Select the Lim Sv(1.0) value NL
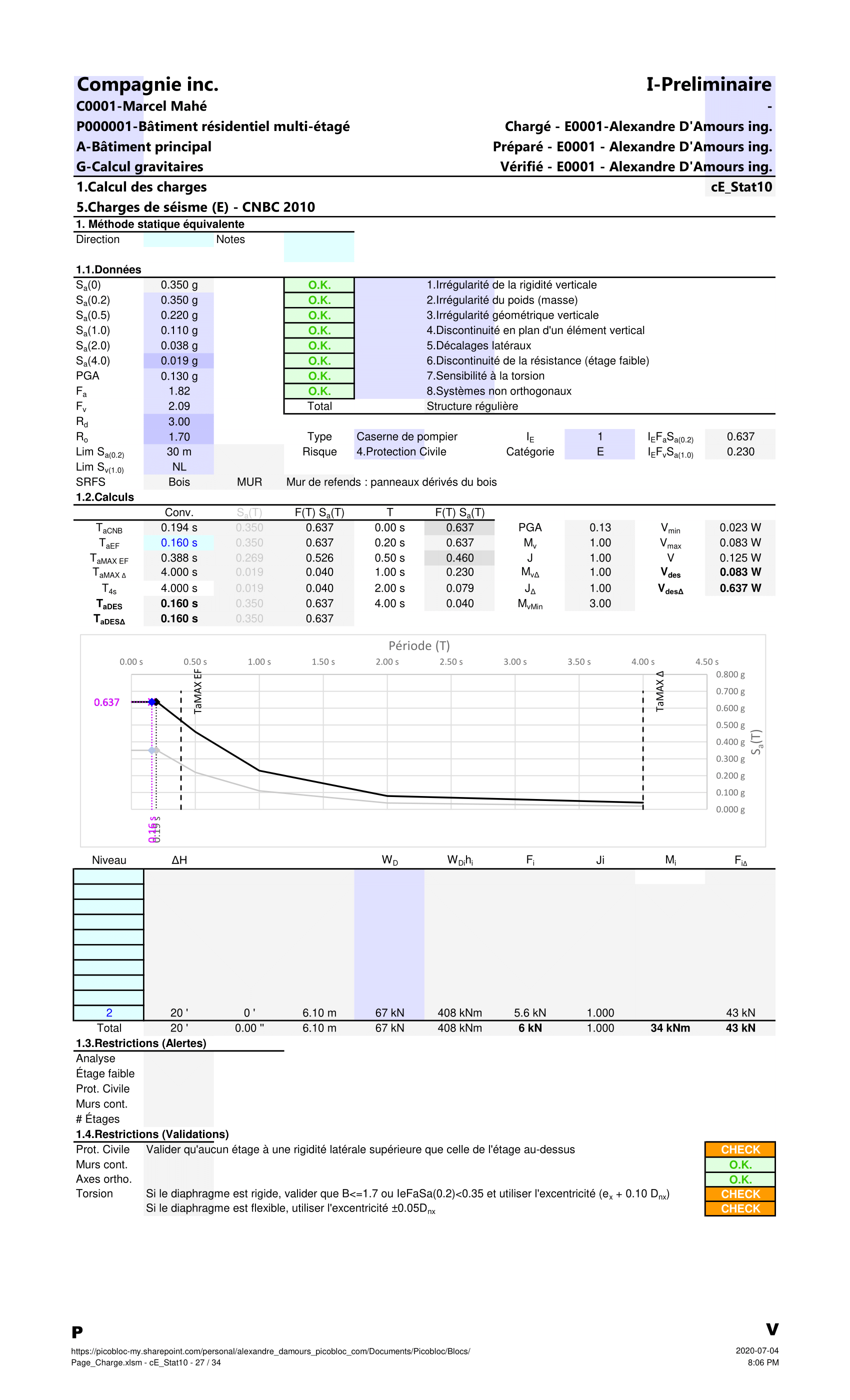Viewport: 850px width, 1400px height. pyautogui.click(x=178, y=467)
